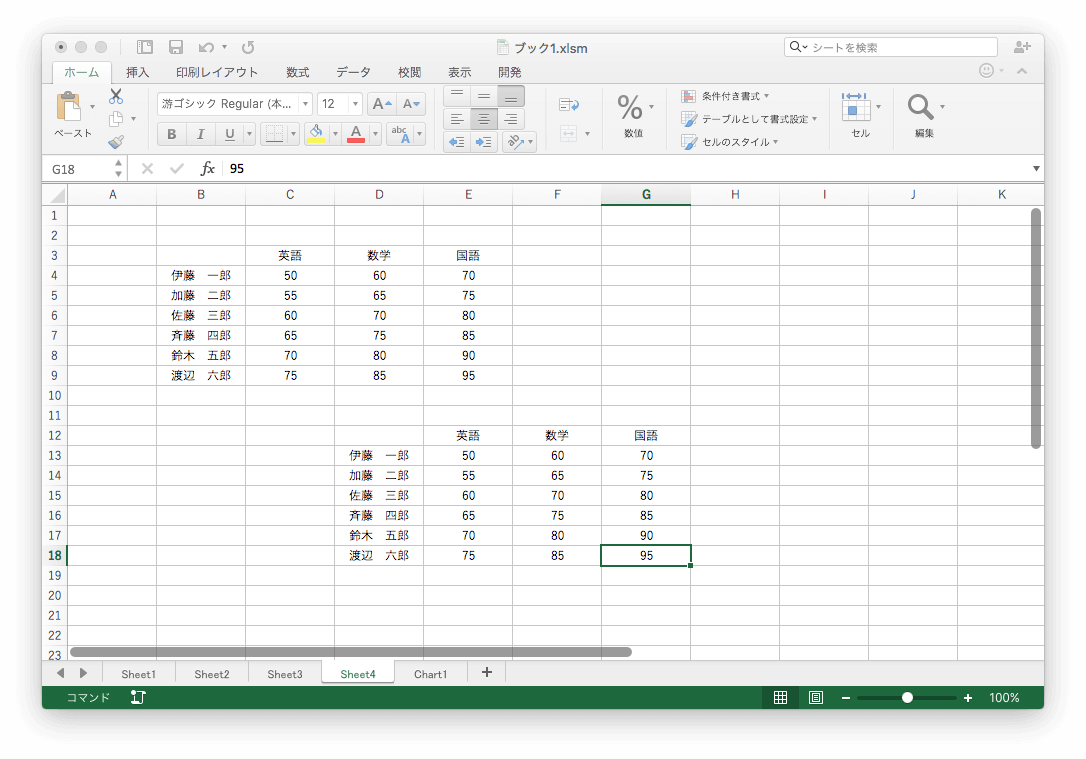Open the font name dropdown

click(x=305, y=104)
